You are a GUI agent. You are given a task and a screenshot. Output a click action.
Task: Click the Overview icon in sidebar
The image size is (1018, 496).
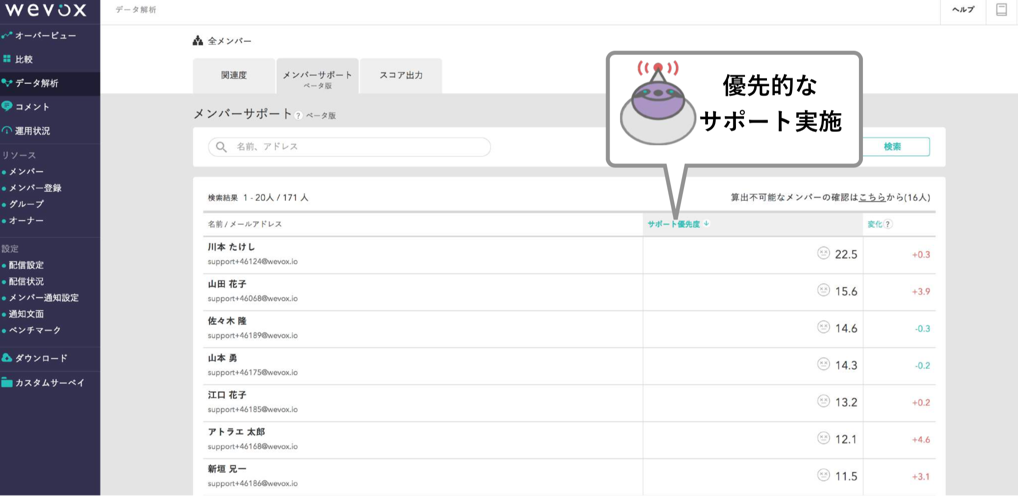pyautogui.click(x=7, y=36)
